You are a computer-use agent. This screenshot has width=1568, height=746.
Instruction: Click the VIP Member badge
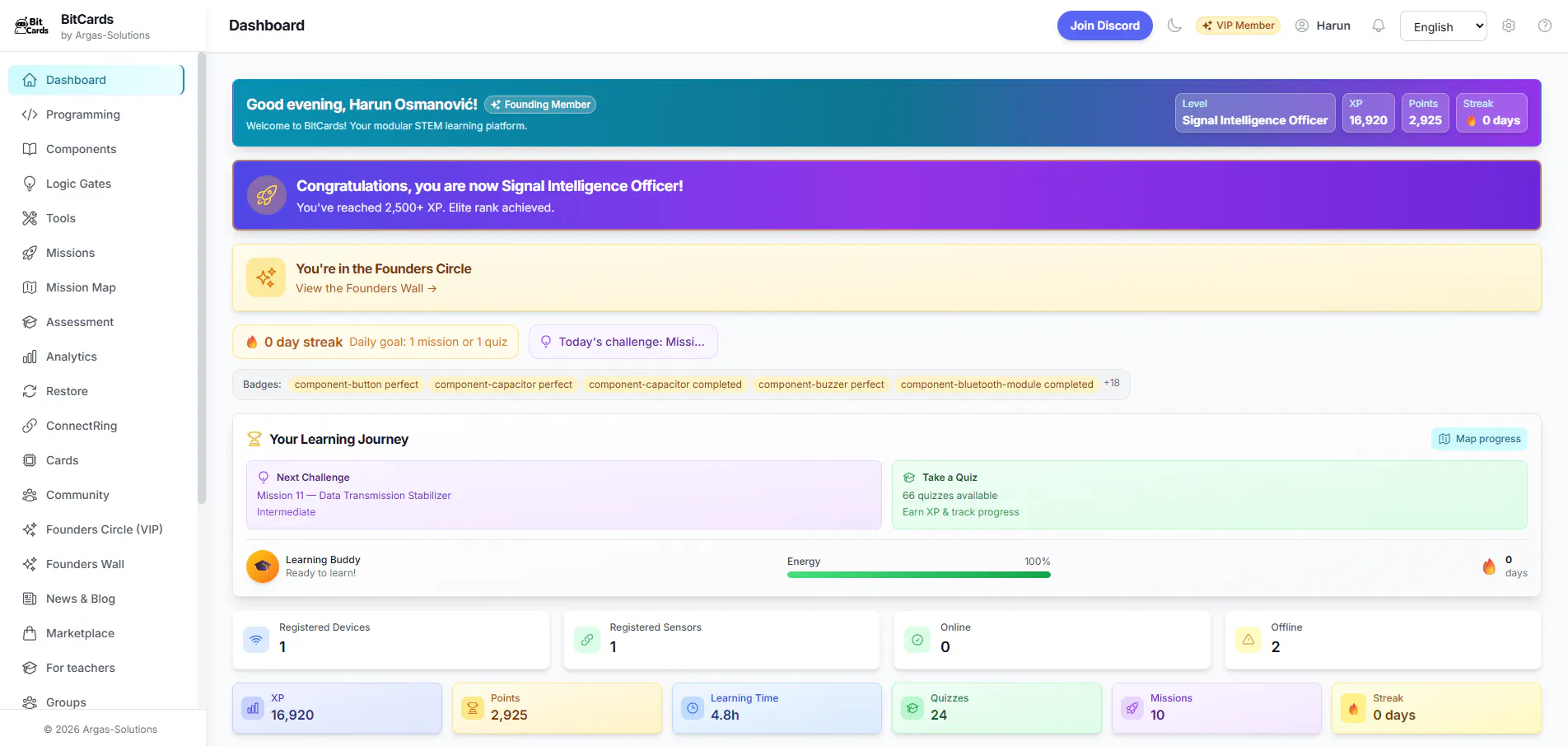point(1238,26)
